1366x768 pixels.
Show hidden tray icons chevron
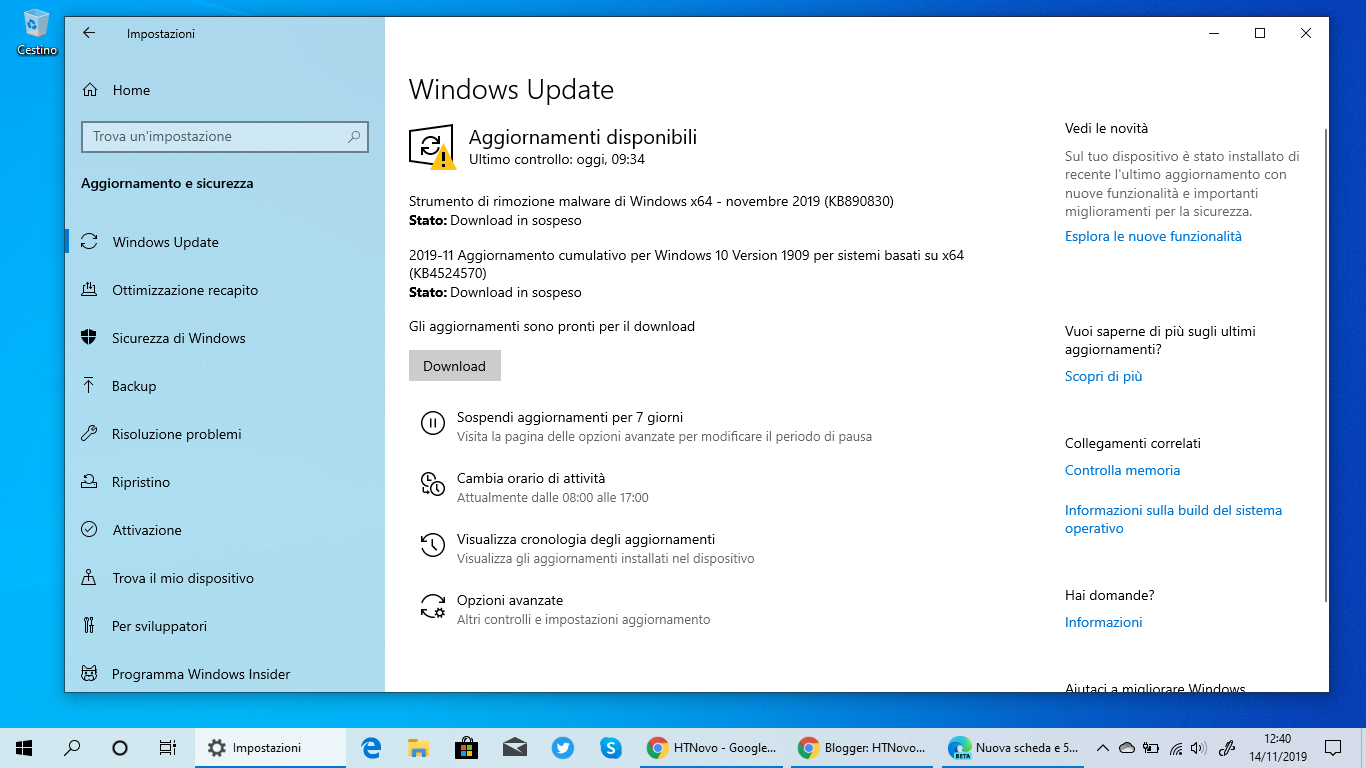pyautogui.click(x=1103, y=747)
